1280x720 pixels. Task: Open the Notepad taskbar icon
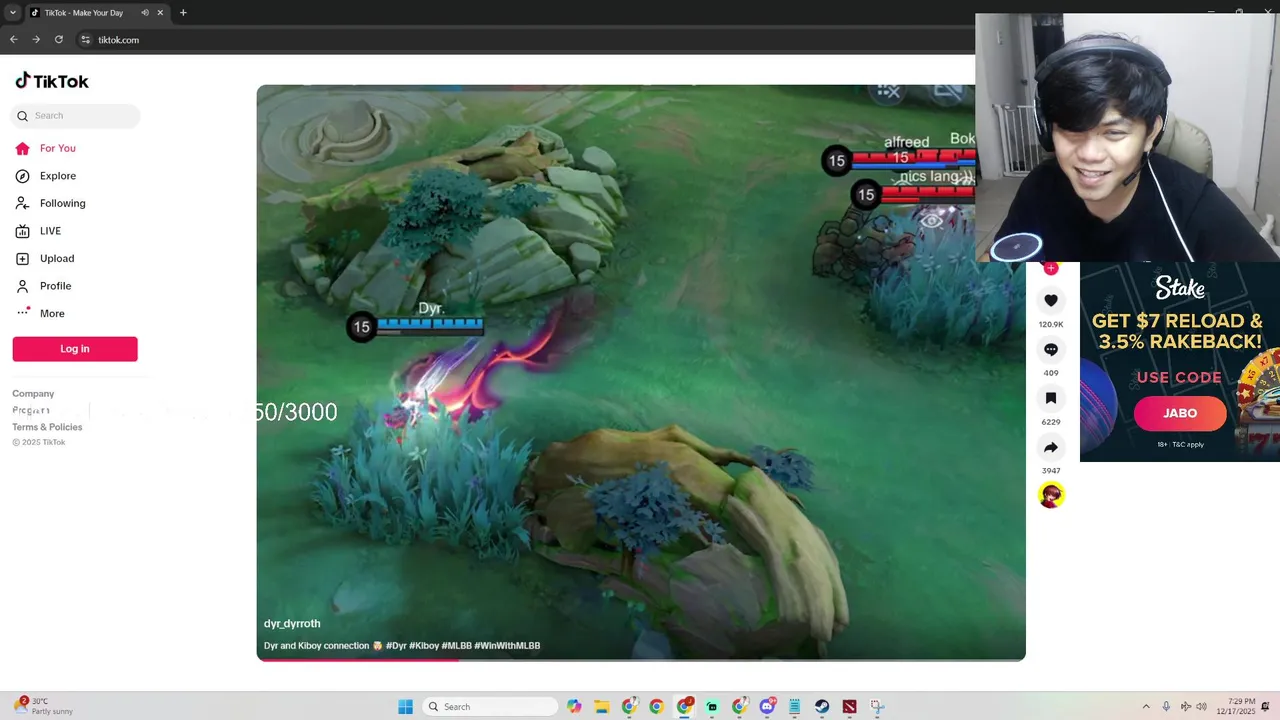794,707
